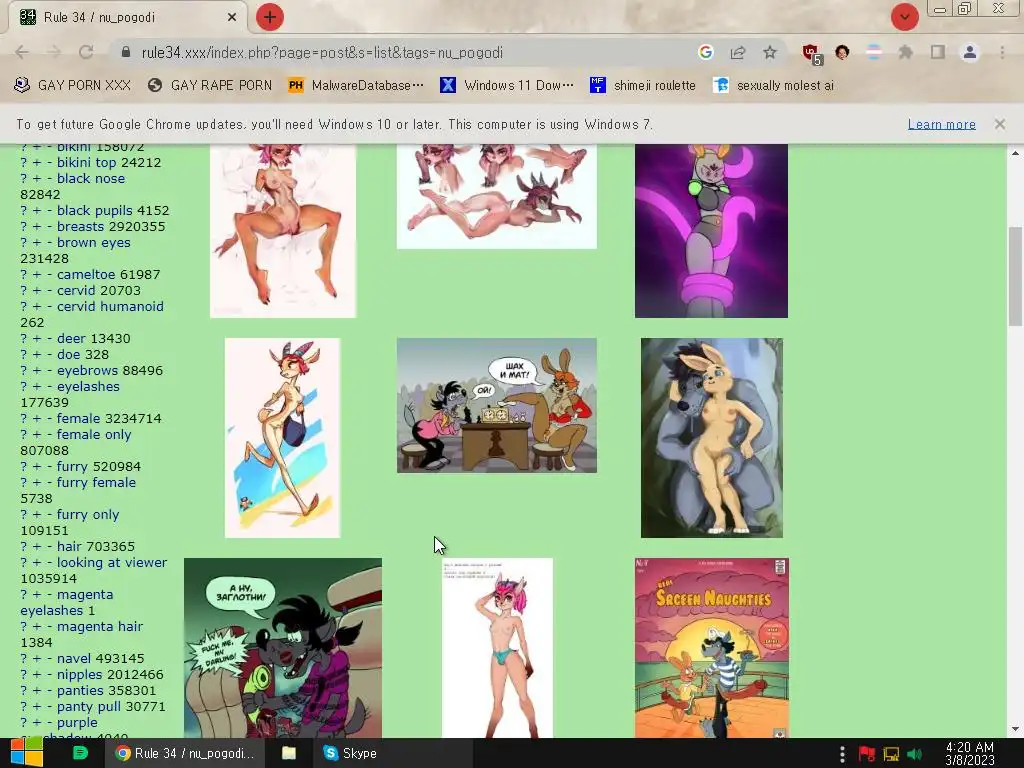Toggle the browser side panel icon
1024x768 pixels.
pyautogui.click(x=938, y=52)
